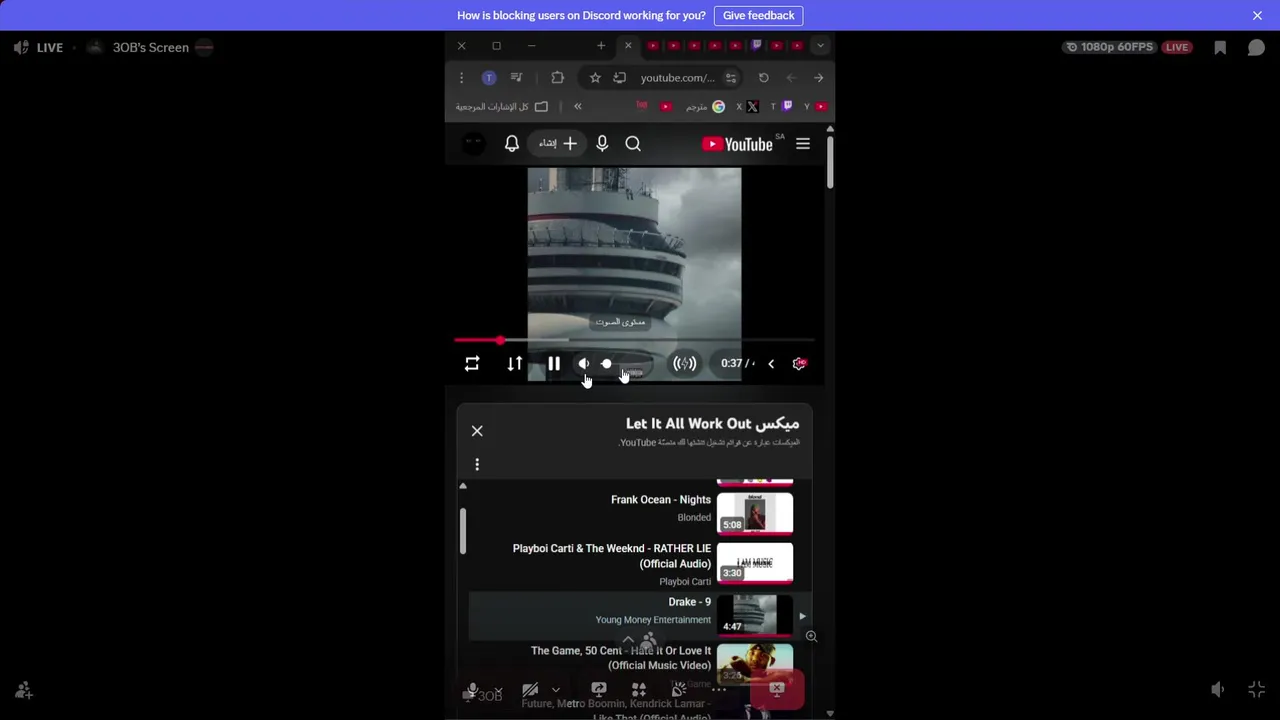Close the Let It All Work Out mix panel
This screenshot has height=720, width=1280.
477,431
